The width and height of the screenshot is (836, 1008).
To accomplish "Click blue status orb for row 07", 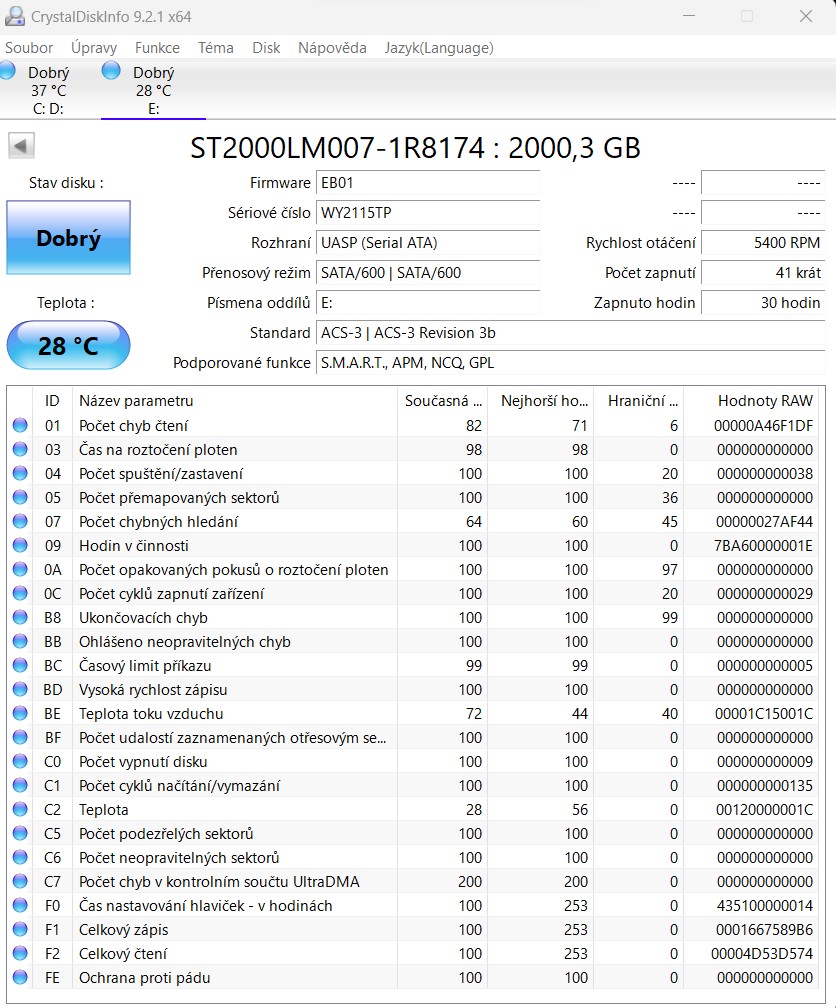I will pyautogui.click(x=21, y=521).
